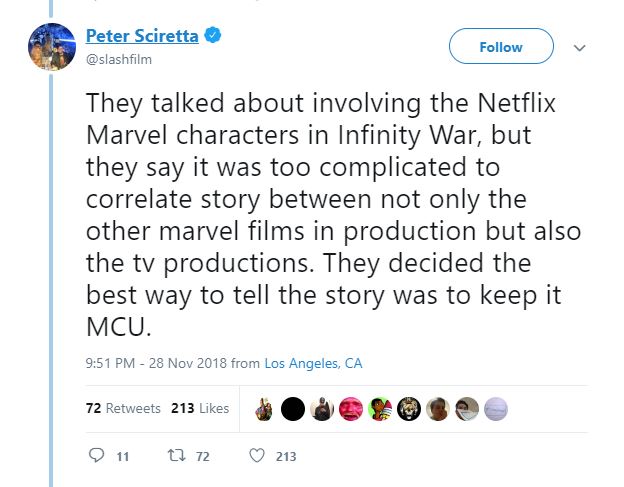
Task: Click the first liker avatar in the row
Action: [263, 408]
